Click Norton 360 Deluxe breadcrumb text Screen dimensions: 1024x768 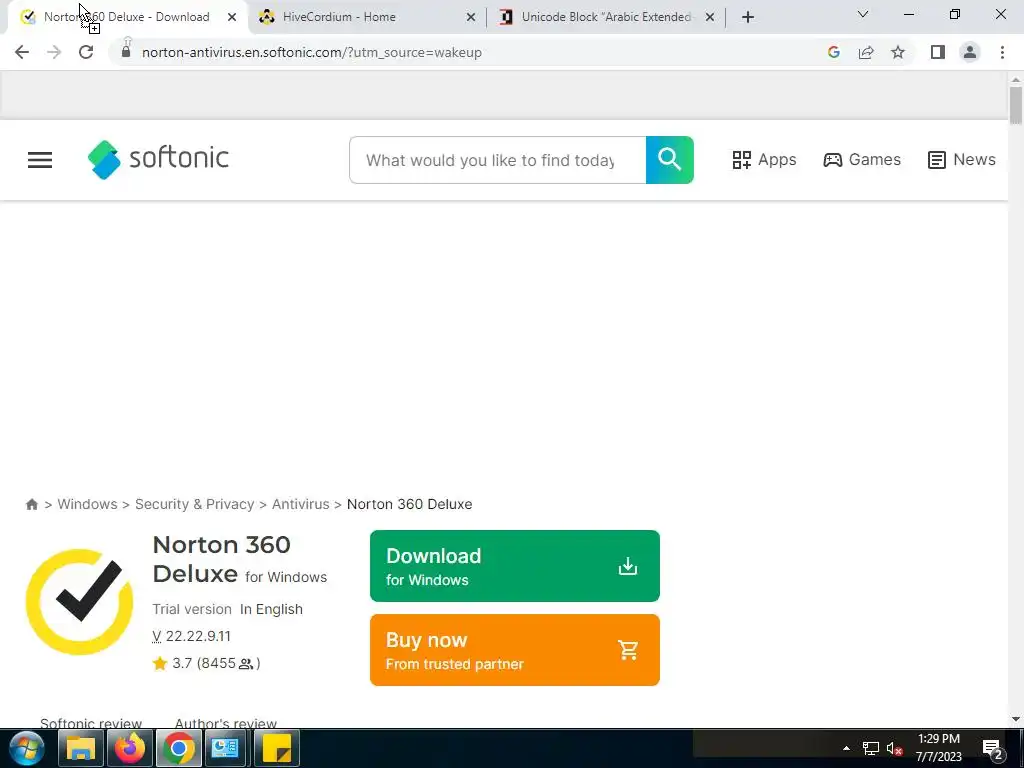tap(409, 504)
